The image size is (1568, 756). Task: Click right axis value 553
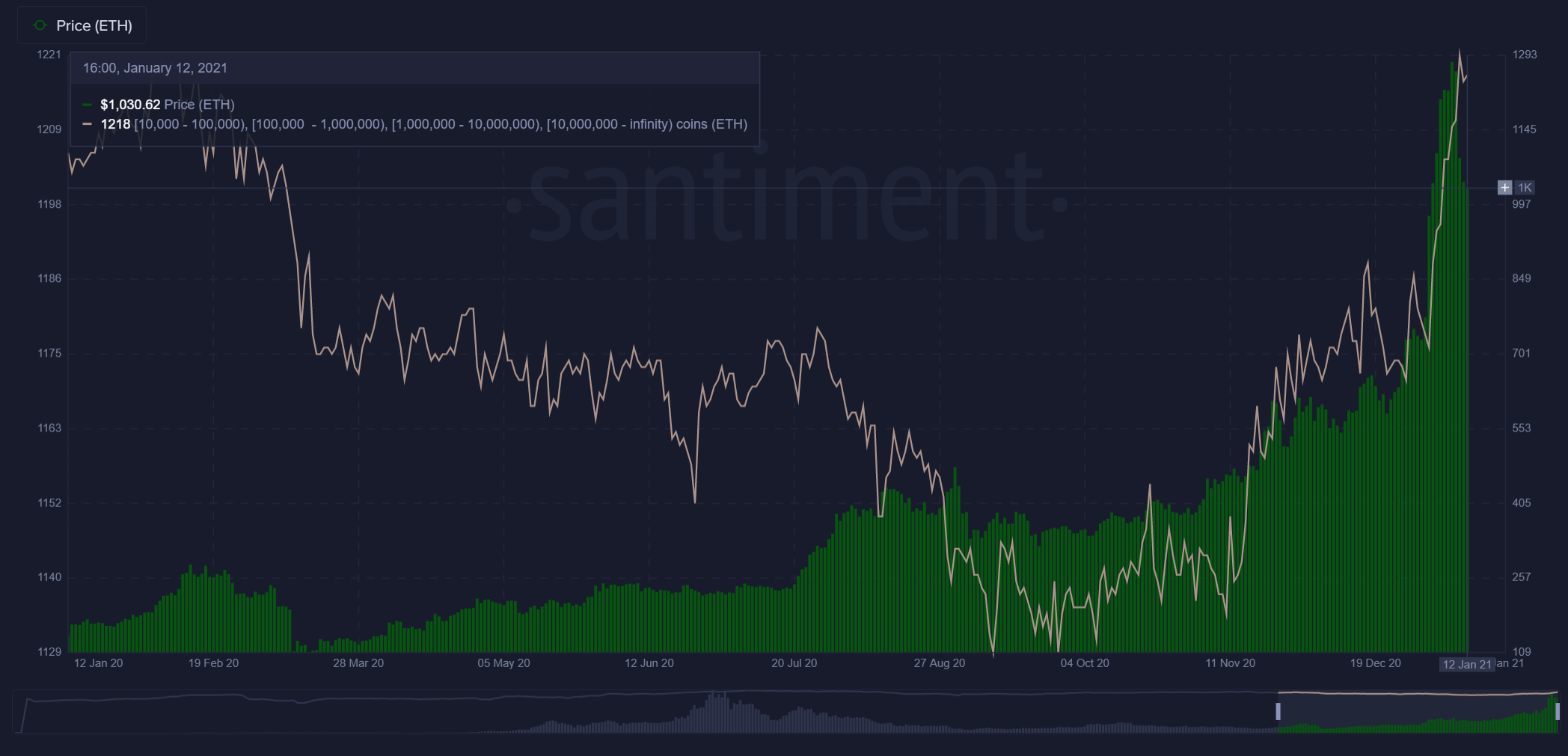point(1522,428)
